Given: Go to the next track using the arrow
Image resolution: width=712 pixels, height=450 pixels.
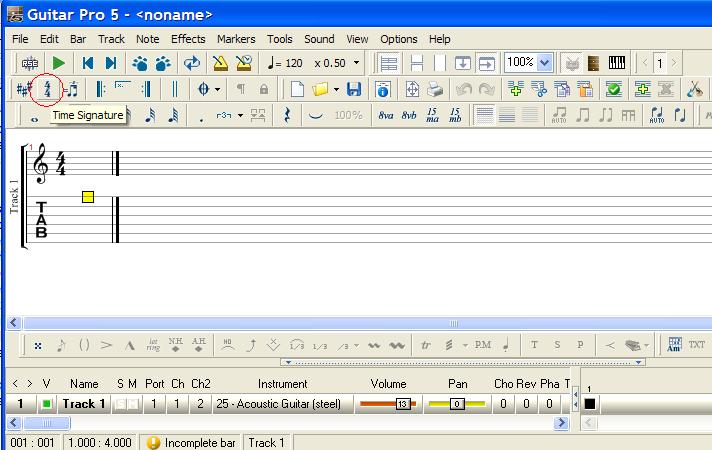Looking at the screenshot, I should pyautogui.click(x=674, y=63).
